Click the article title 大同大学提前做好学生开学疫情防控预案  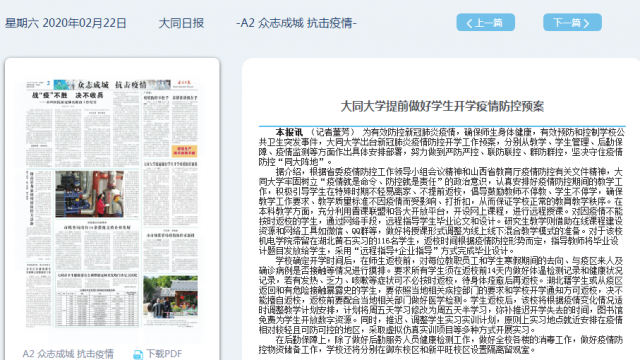442,106
